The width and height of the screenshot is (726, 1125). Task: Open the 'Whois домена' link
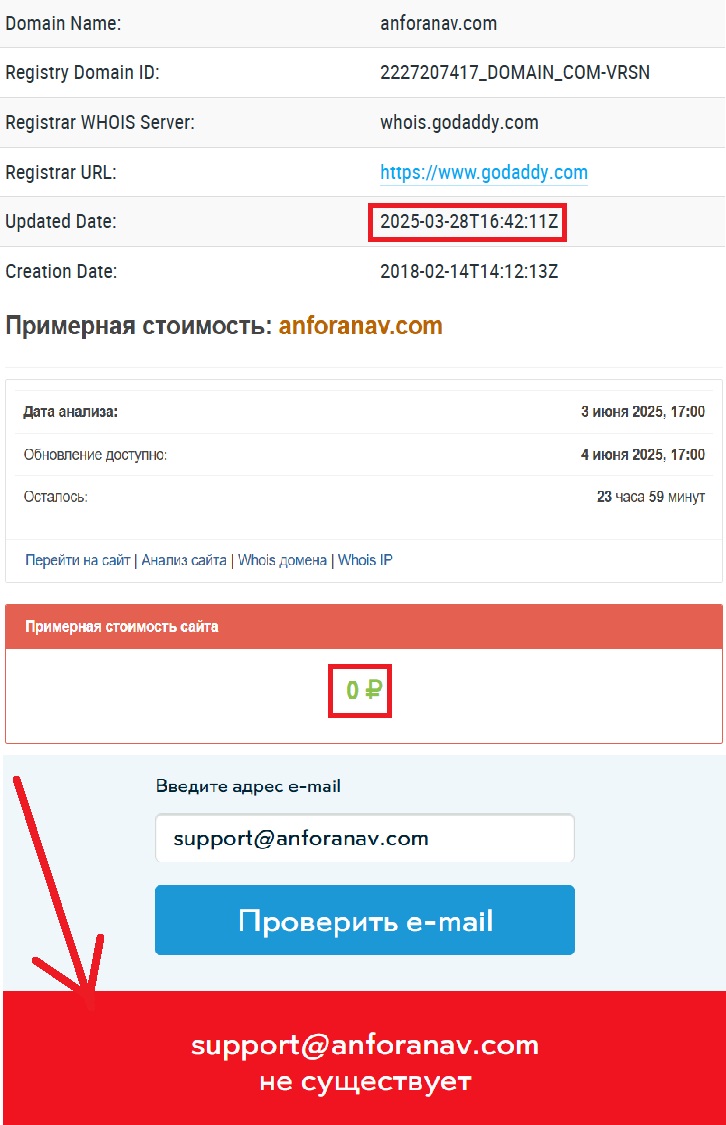click(282, 560)
